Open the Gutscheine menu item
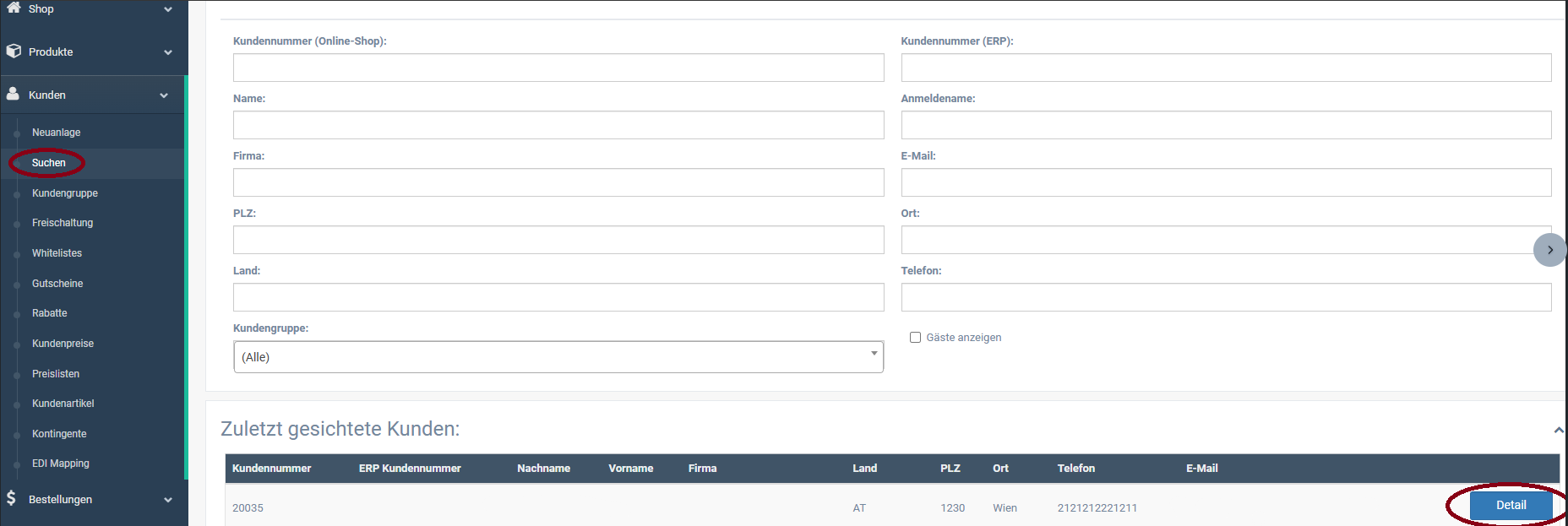 [x=57, y=284]
